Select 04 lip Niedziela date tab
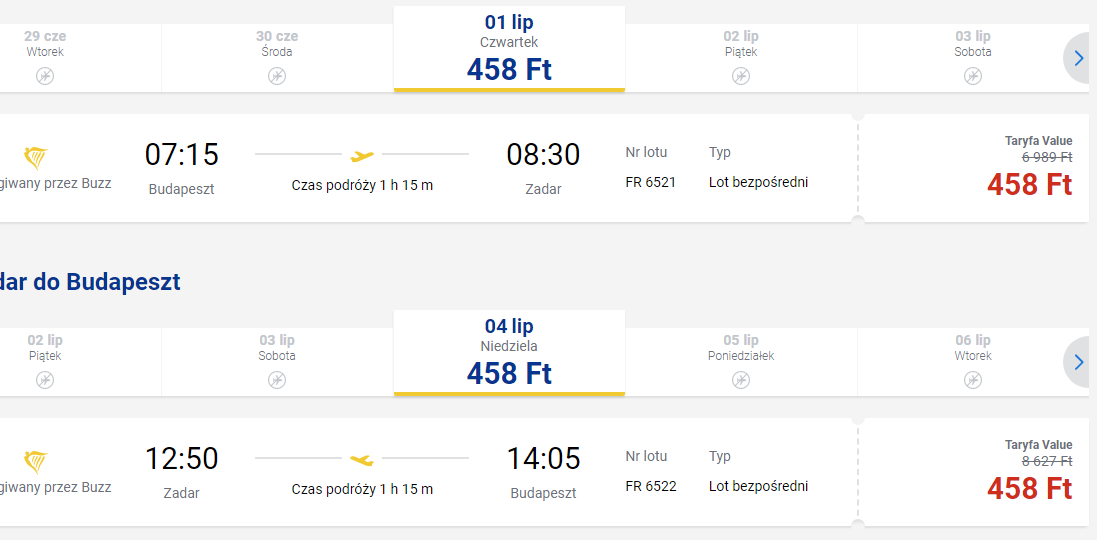This screenshot has height=540, width=1097. 509,353
